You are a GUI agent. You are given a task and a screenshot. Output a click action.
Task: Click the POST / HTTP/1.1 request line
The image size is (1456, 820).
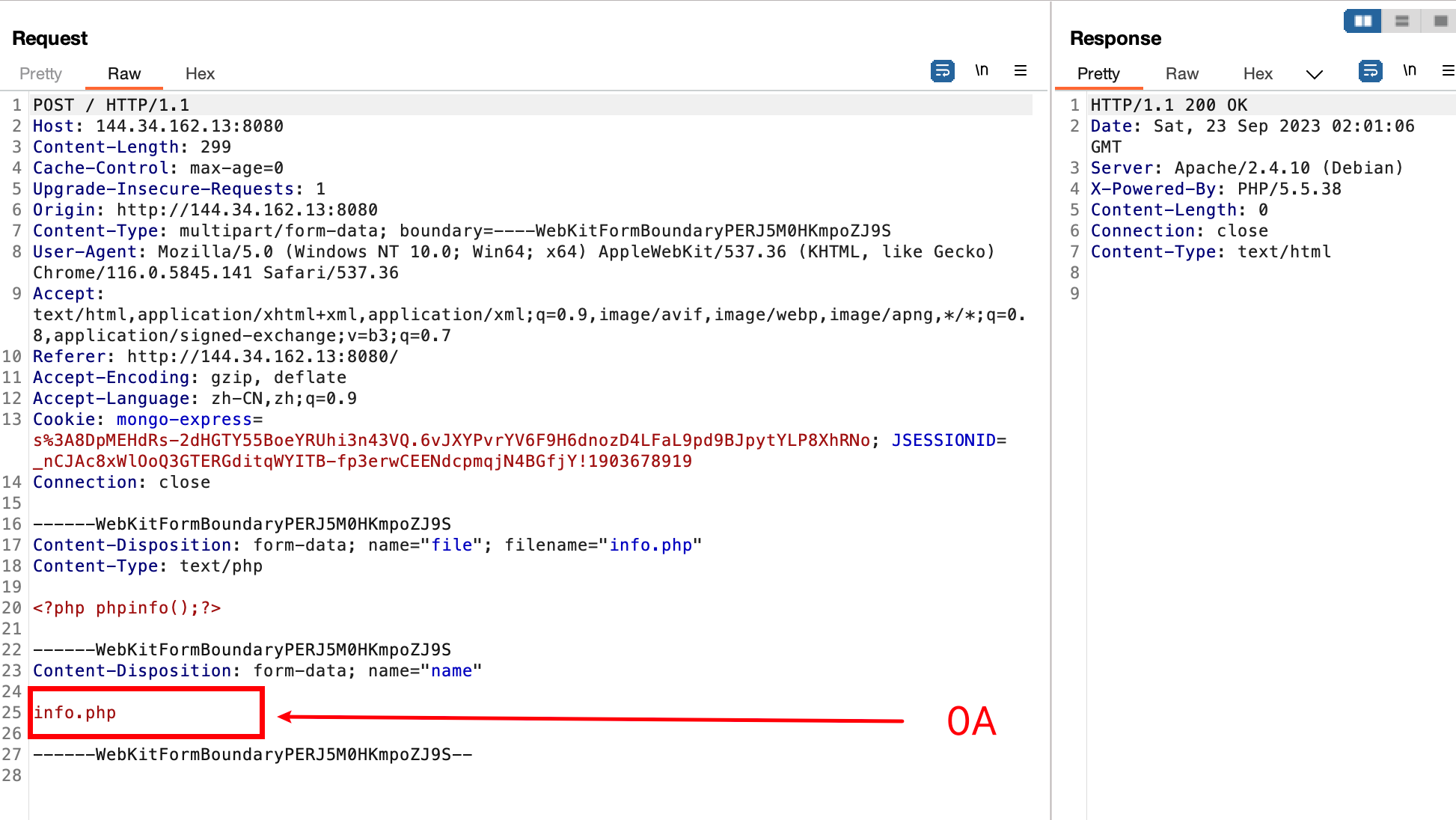[111, 105]
